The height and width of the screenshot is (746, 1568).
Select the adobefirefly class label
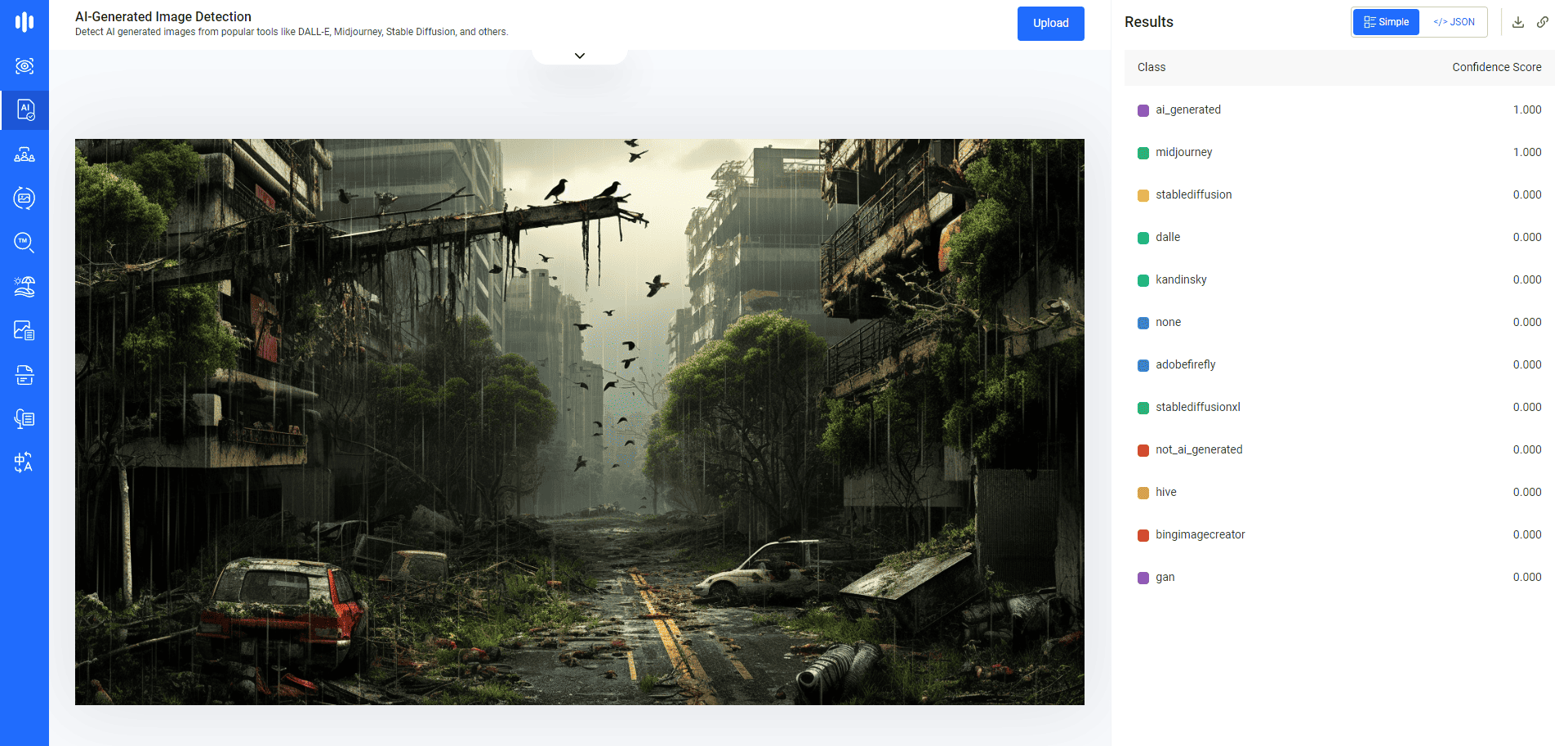(1186, 364)
